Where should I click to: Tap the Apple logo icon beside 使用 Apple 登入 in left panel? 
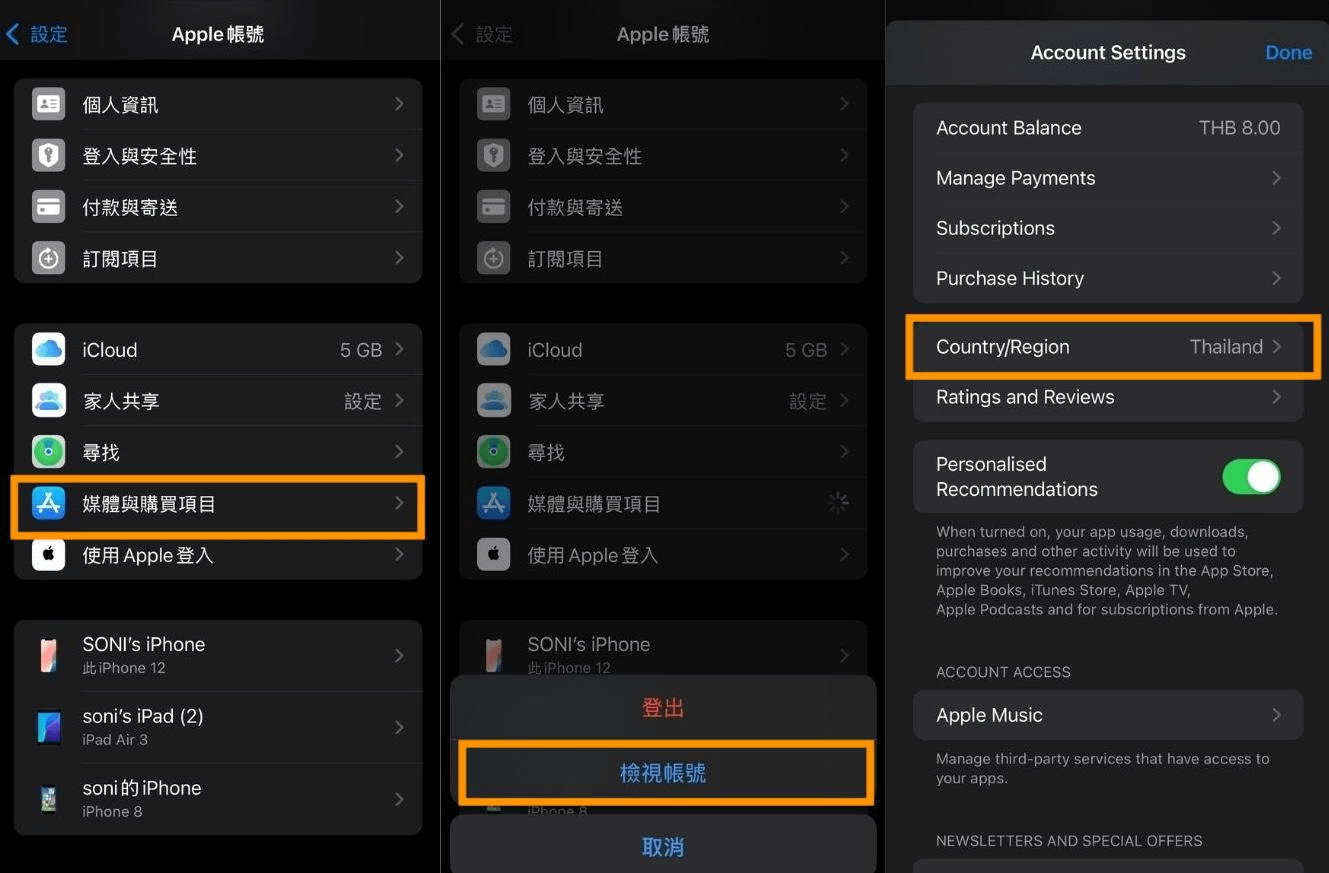click(x=48, y=554)
